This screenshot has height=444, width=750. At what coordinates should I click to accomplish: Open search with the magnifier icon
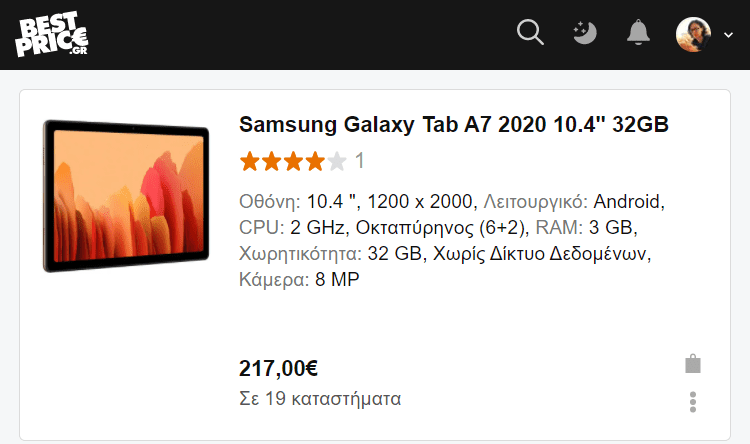point(530,33)
